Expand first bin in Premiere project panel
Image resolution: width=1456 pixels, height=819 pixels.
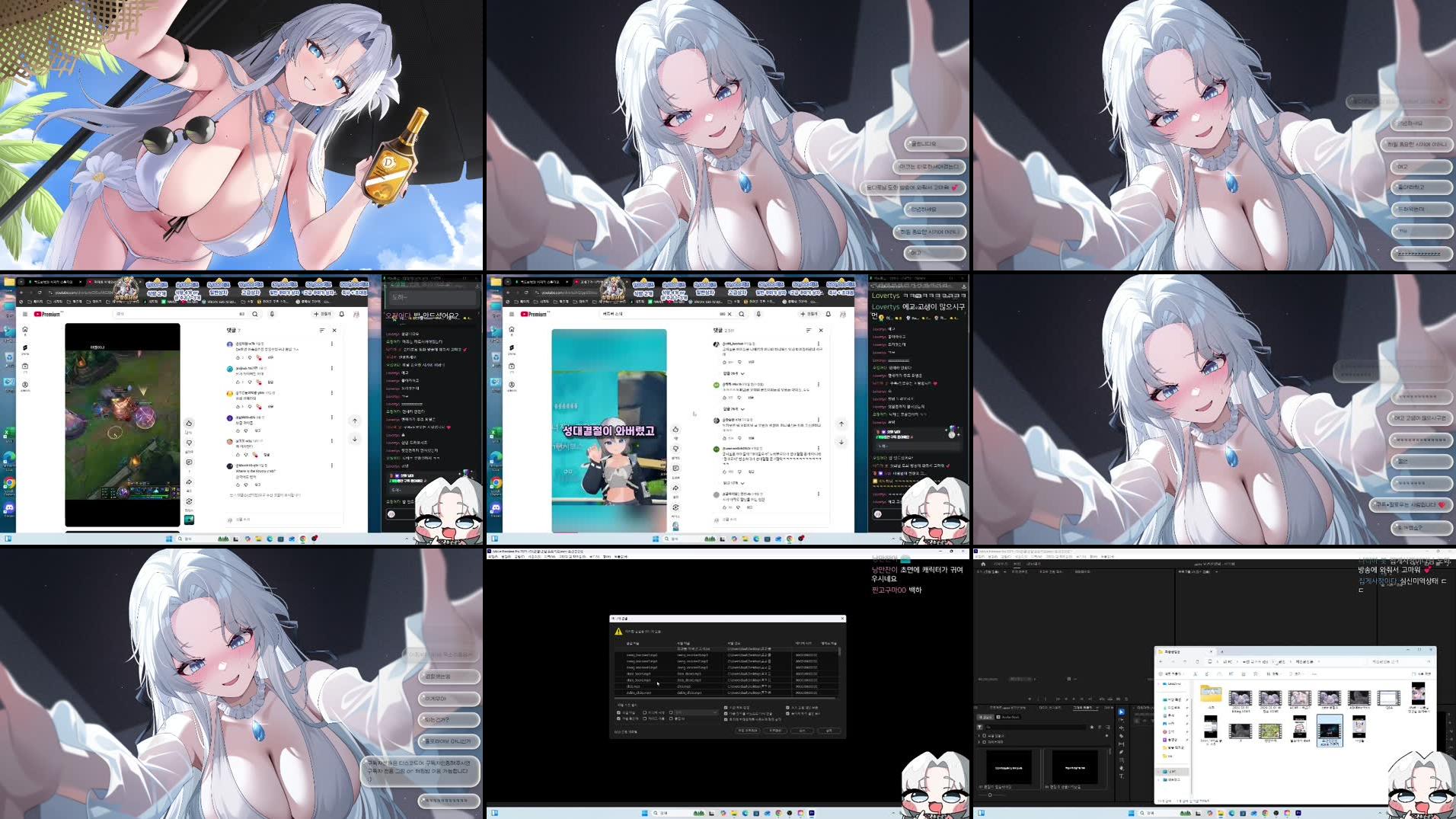tap(979, 736)
